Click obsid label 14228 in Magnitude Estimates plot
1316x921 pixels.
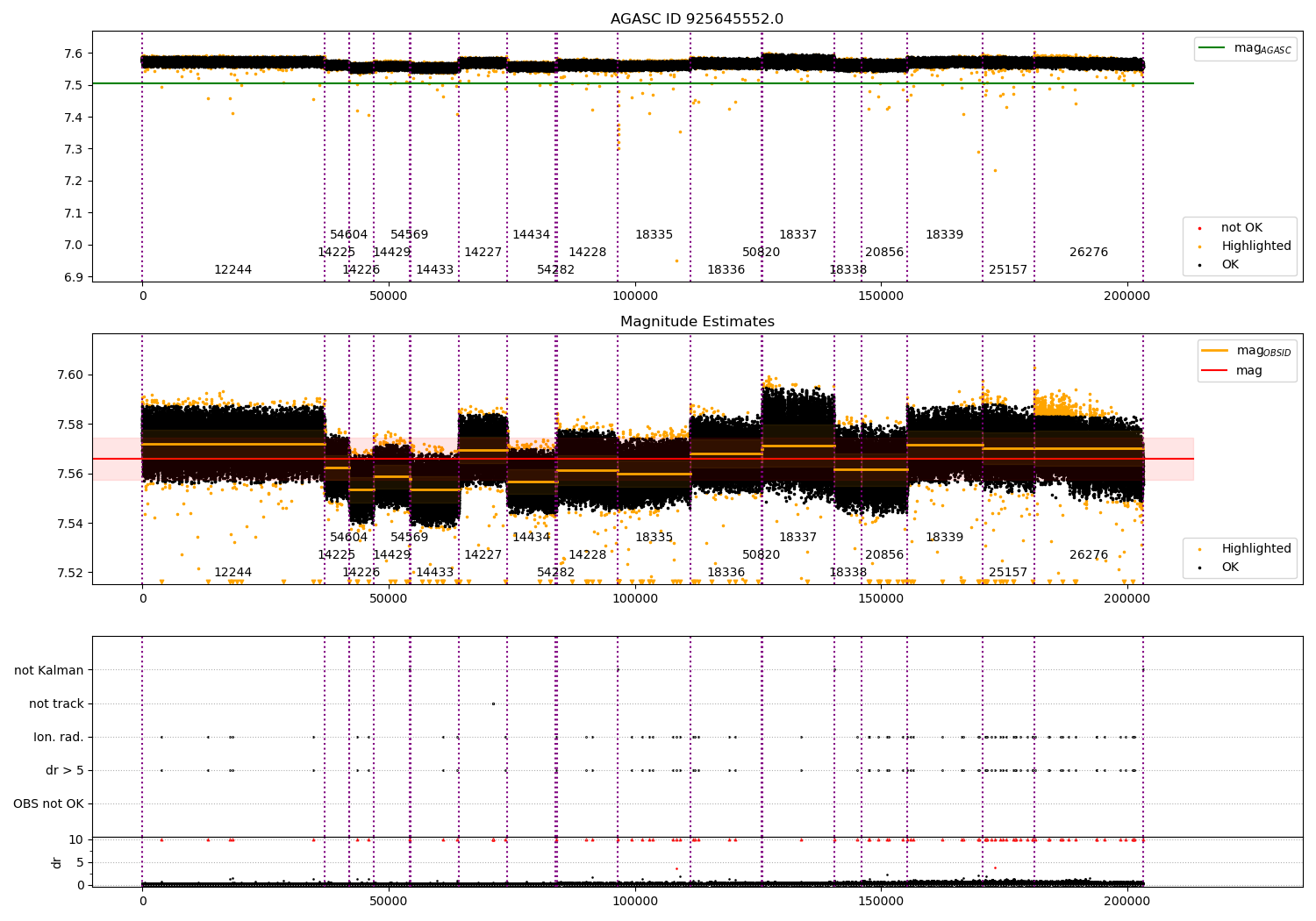588,555
